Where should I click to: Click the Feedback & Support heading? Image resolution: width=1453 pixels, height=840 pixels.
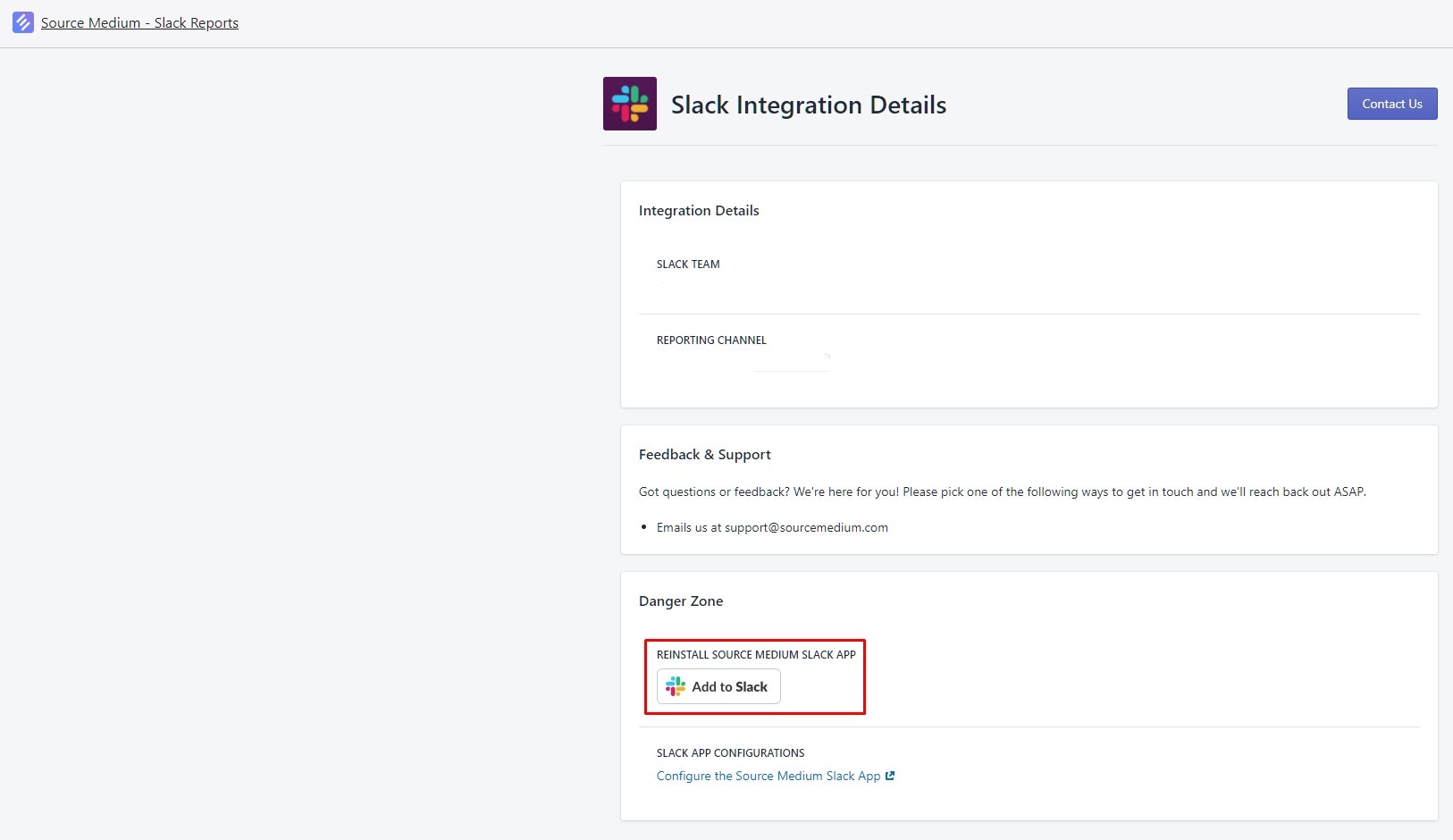(x=705, y=455)
